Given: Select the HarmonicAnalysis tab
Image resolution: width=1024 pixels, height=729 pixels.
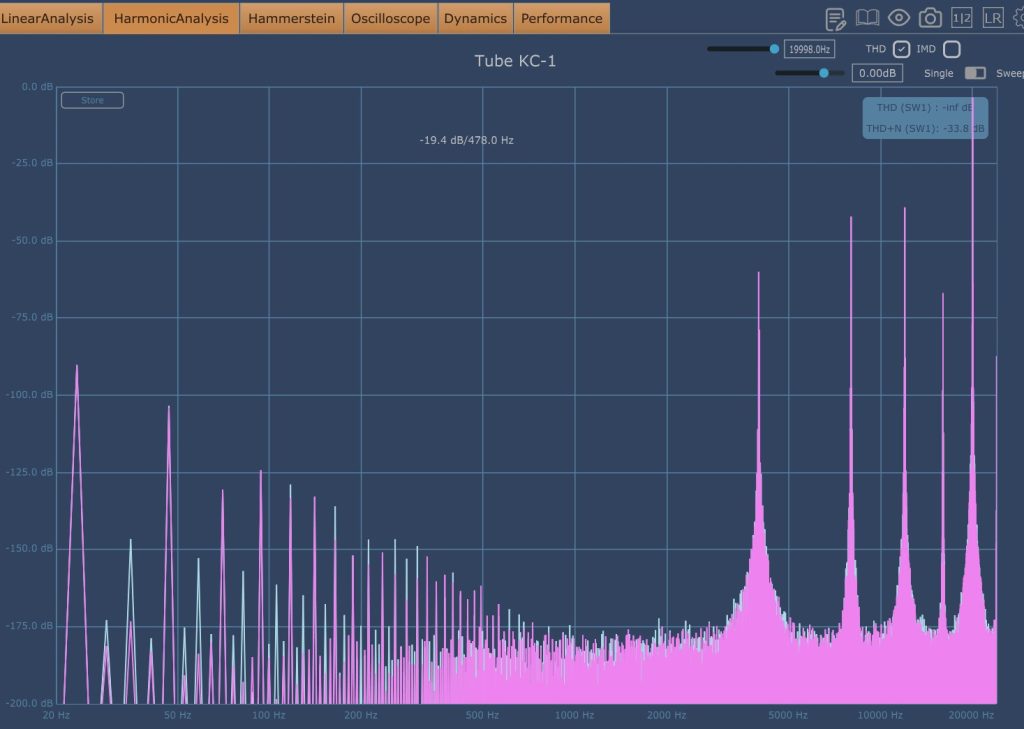Looking at the screenshot, I should click(x=171, y=18).
